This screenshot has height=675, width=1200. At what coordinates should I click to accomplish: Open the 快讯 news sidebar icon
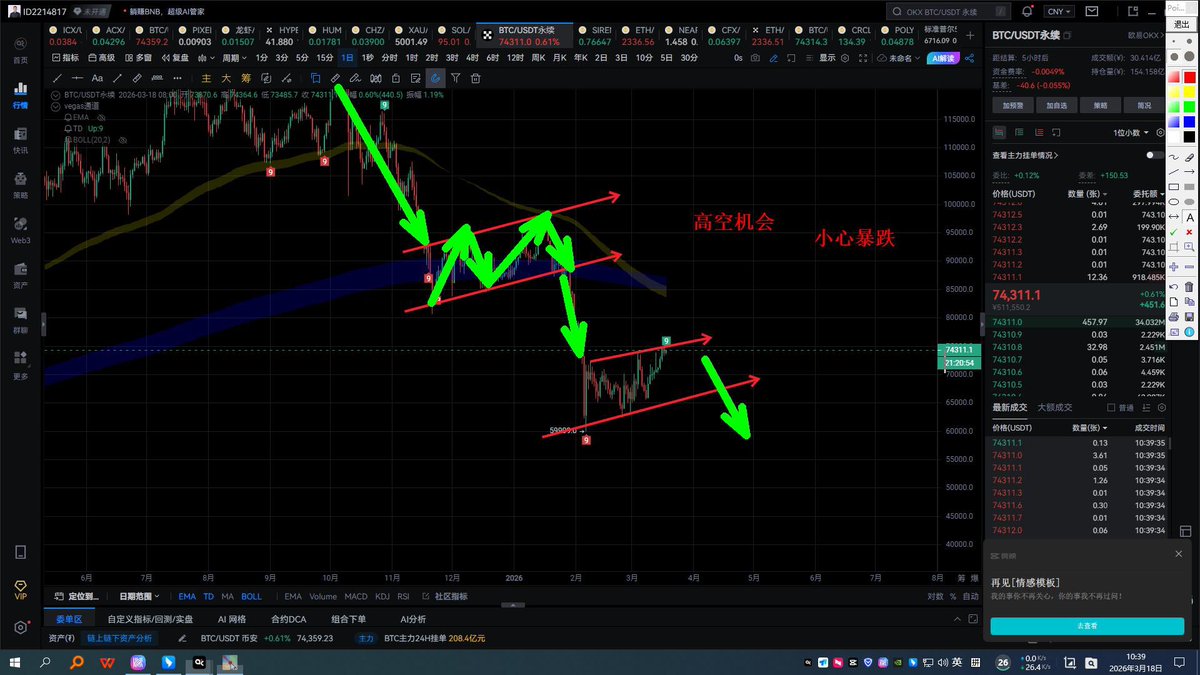(20, 140)
